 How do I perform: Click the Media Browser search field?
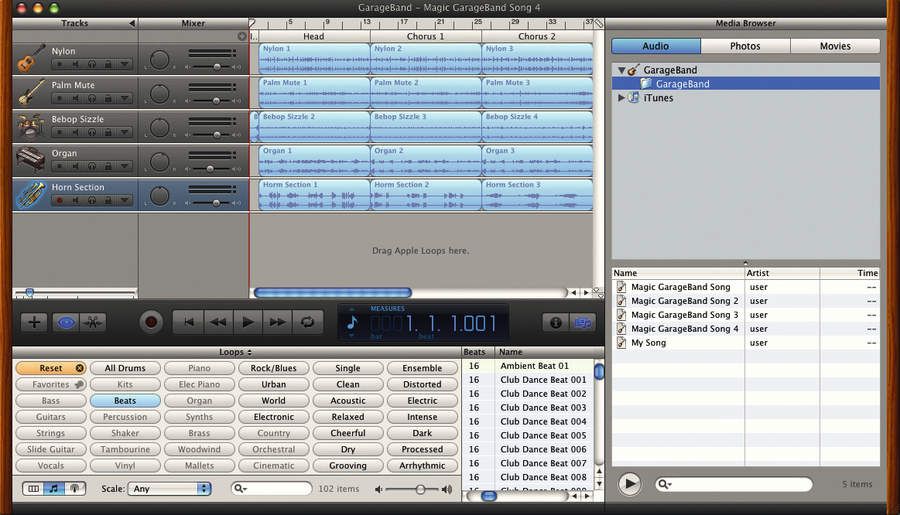[734, 484]
